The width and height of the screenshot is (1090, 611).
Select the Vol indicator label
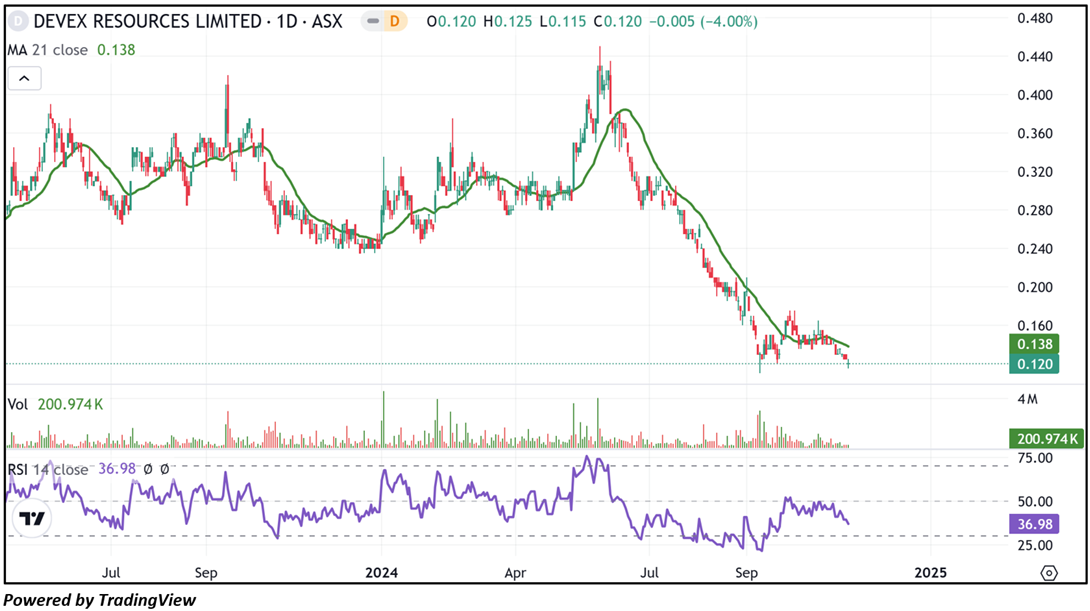click(x=17, y=405)
